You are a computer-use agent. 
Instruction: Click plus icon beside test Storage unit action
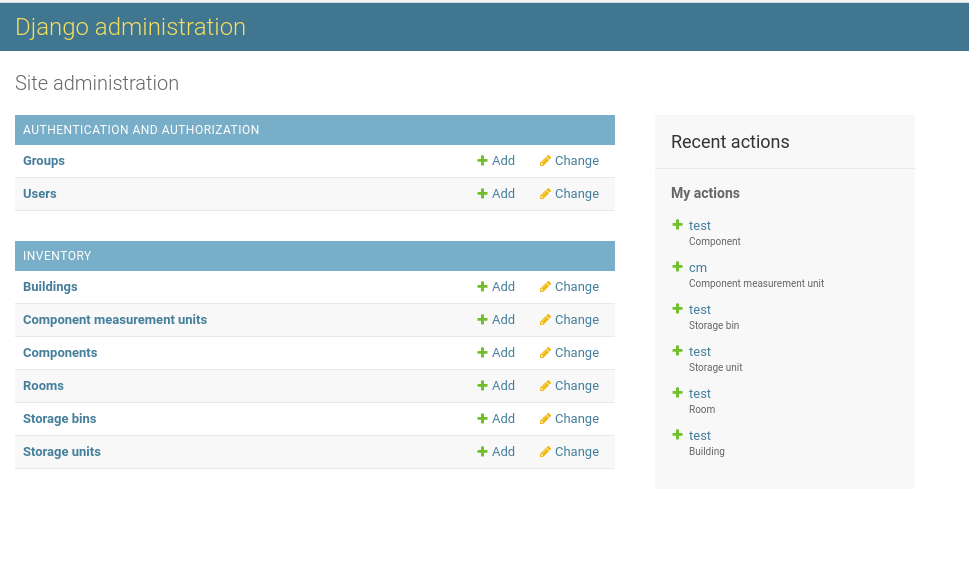point(677,351)
